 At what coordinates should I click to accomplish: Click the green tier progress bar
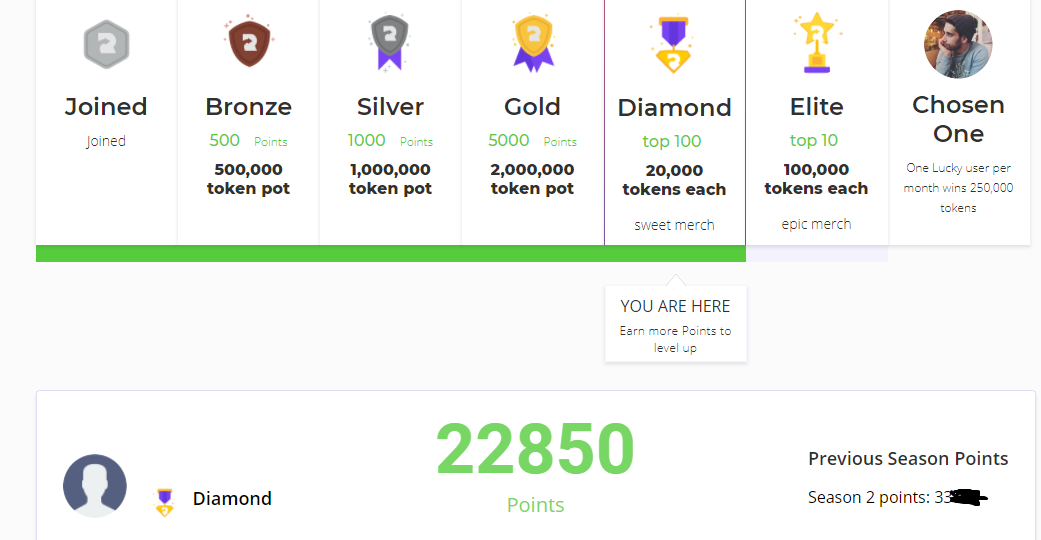click(x=390, y=254)
